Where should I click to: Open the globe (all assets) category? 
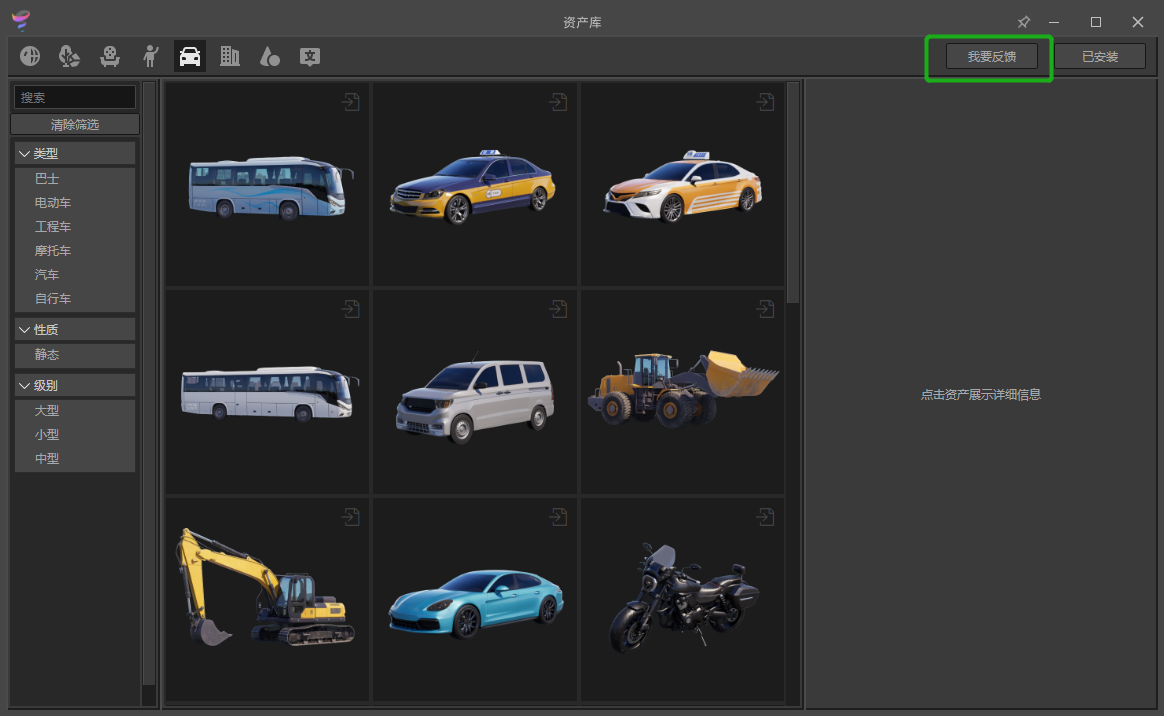[x=30, y=56]
